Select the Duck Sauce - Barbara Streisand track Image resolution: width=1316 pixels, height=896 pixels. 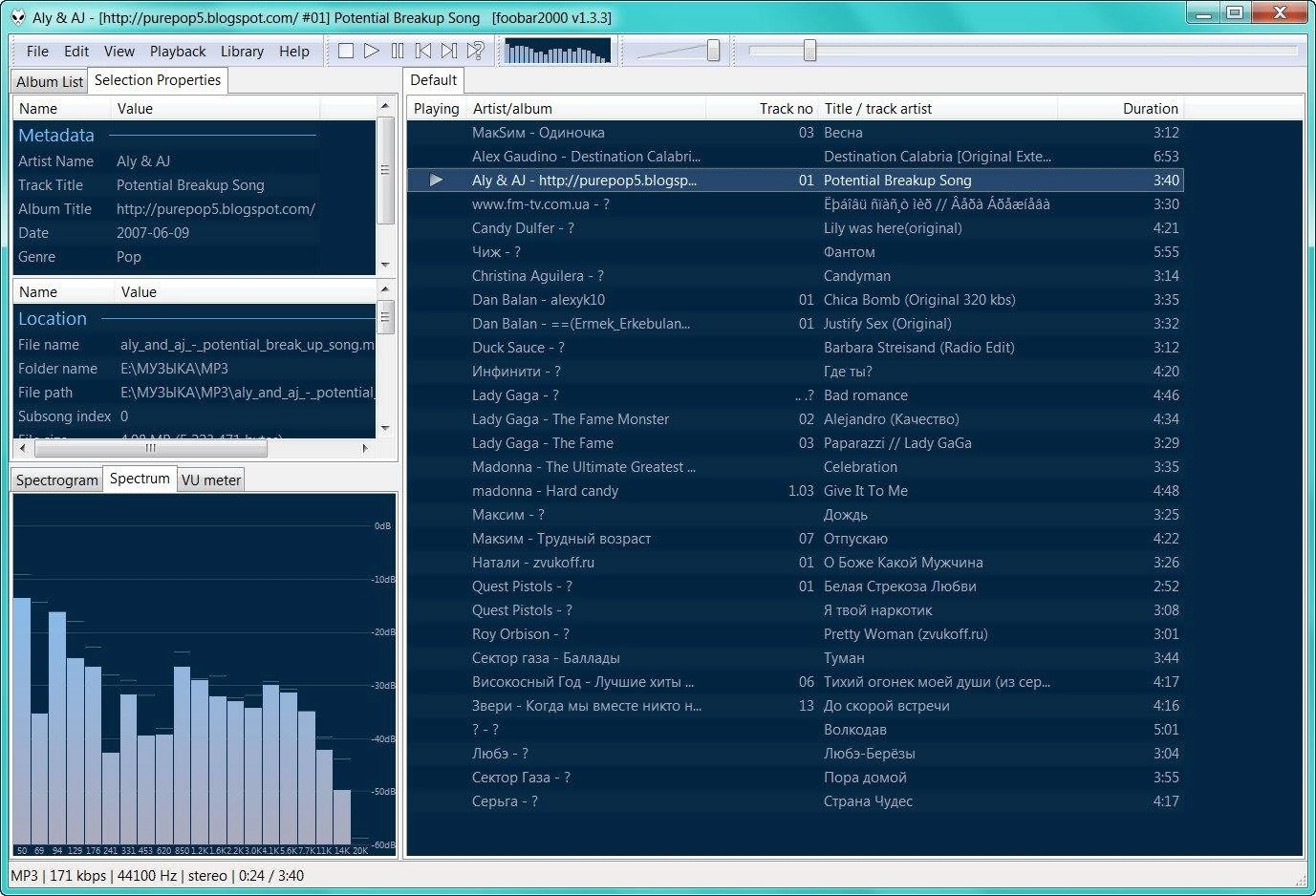coord(795,348)
